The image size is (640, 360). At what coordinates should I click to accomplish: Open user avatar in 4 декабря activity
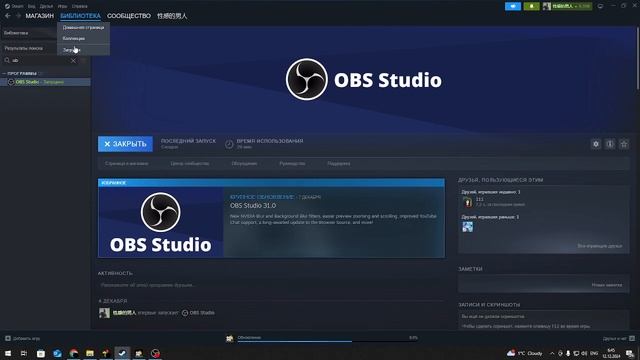tap(104, 313)
